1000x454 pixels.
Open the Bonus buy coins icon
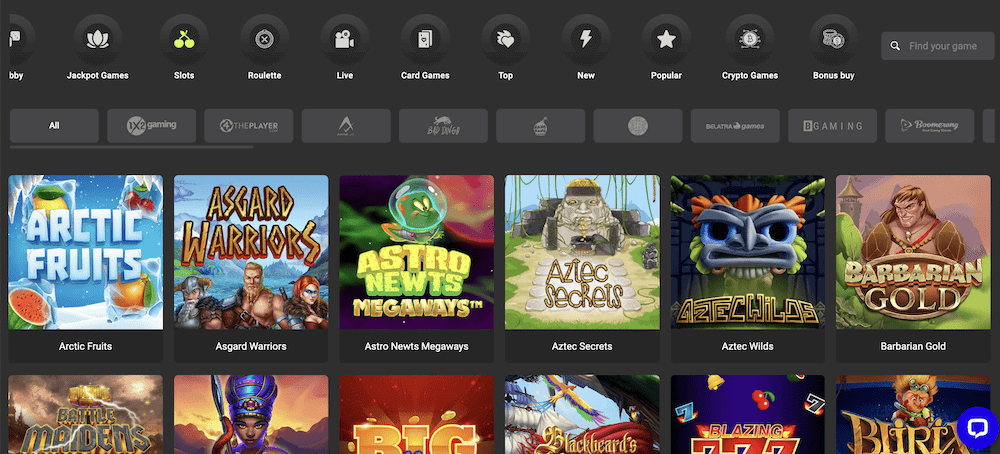834,39
